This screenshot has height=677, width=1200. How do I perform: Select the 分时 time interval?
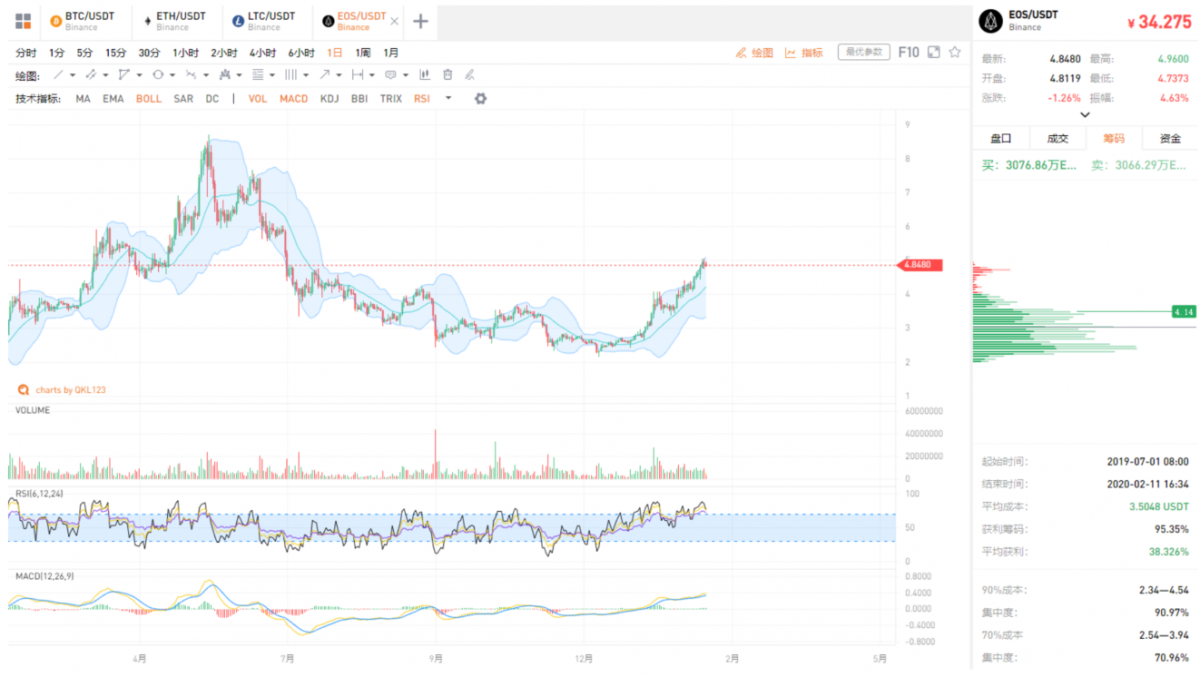tap(26, 52)
